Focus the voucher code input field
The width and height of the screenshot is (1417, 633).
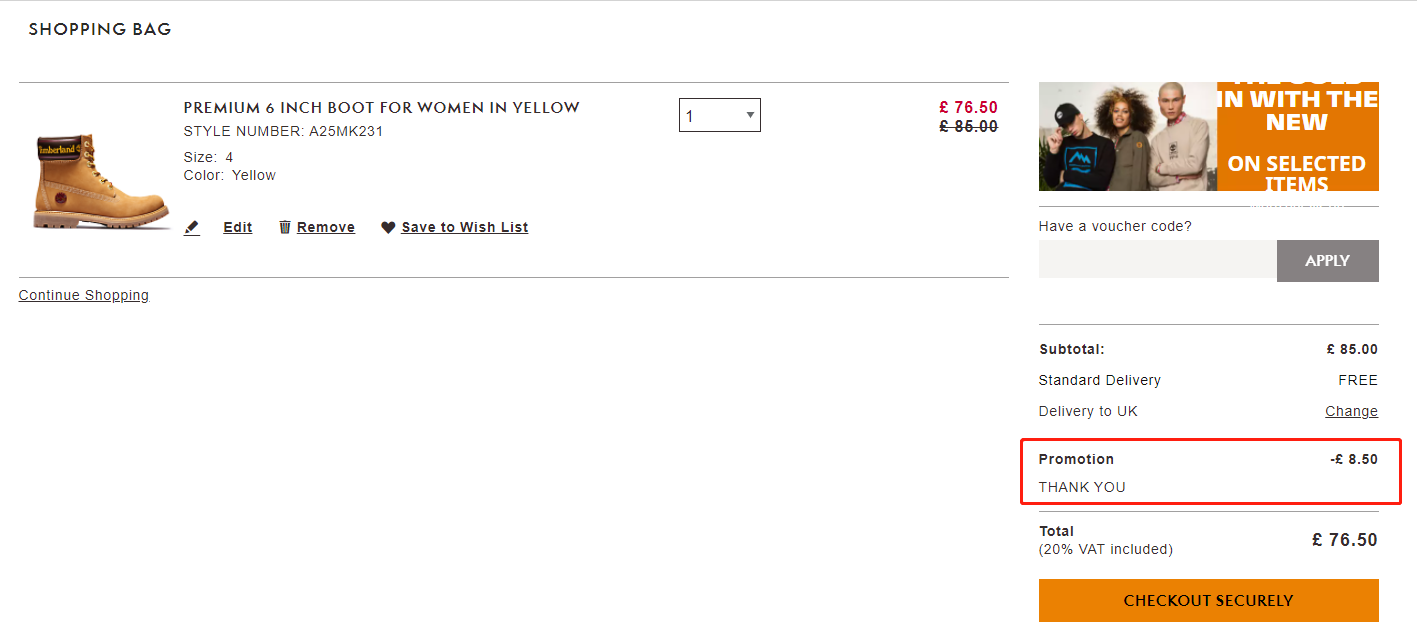click(x=1158, y=260)
